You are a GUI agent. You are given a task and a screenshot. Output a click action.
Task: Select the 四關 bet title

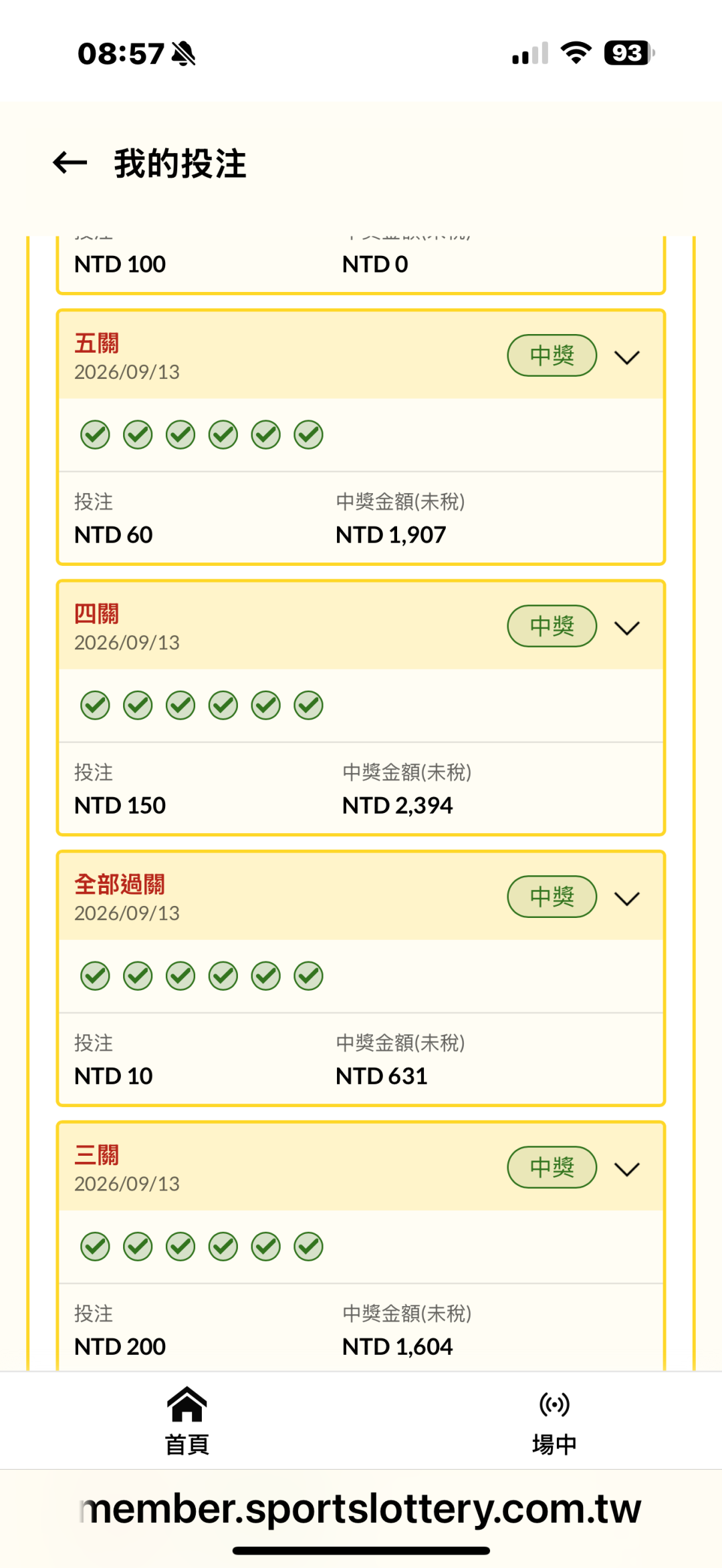pyautogui.click(x=97, y=613)
